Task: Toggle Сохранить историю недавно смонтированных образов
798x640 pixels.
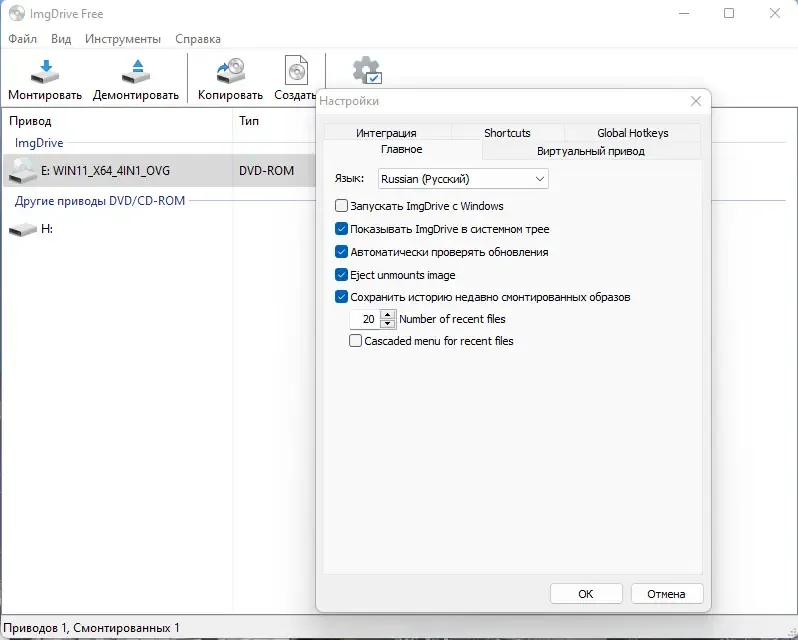Action: coord(341,296)
